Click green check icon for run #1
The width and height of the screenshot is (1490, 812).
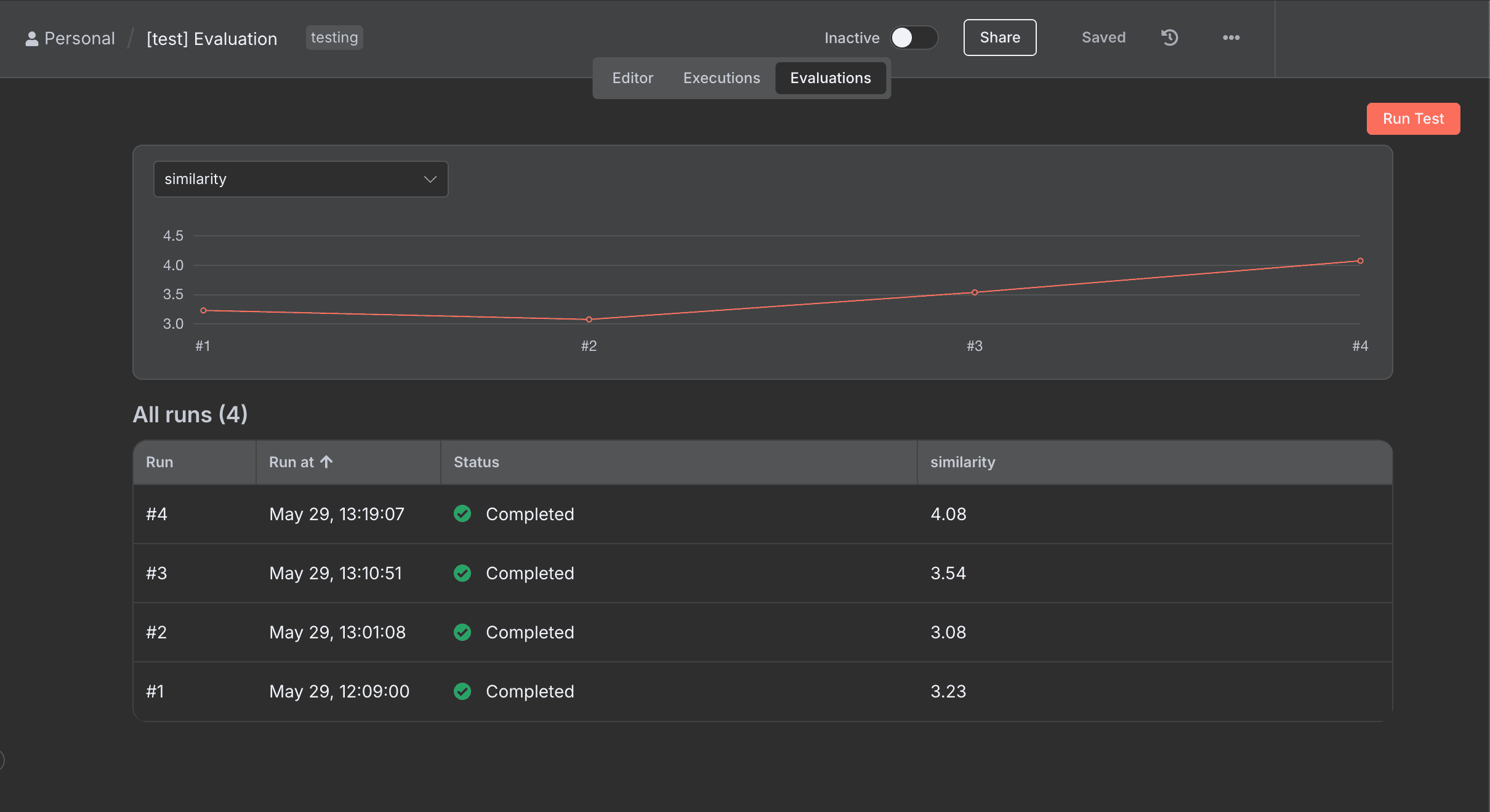point(462,691)
